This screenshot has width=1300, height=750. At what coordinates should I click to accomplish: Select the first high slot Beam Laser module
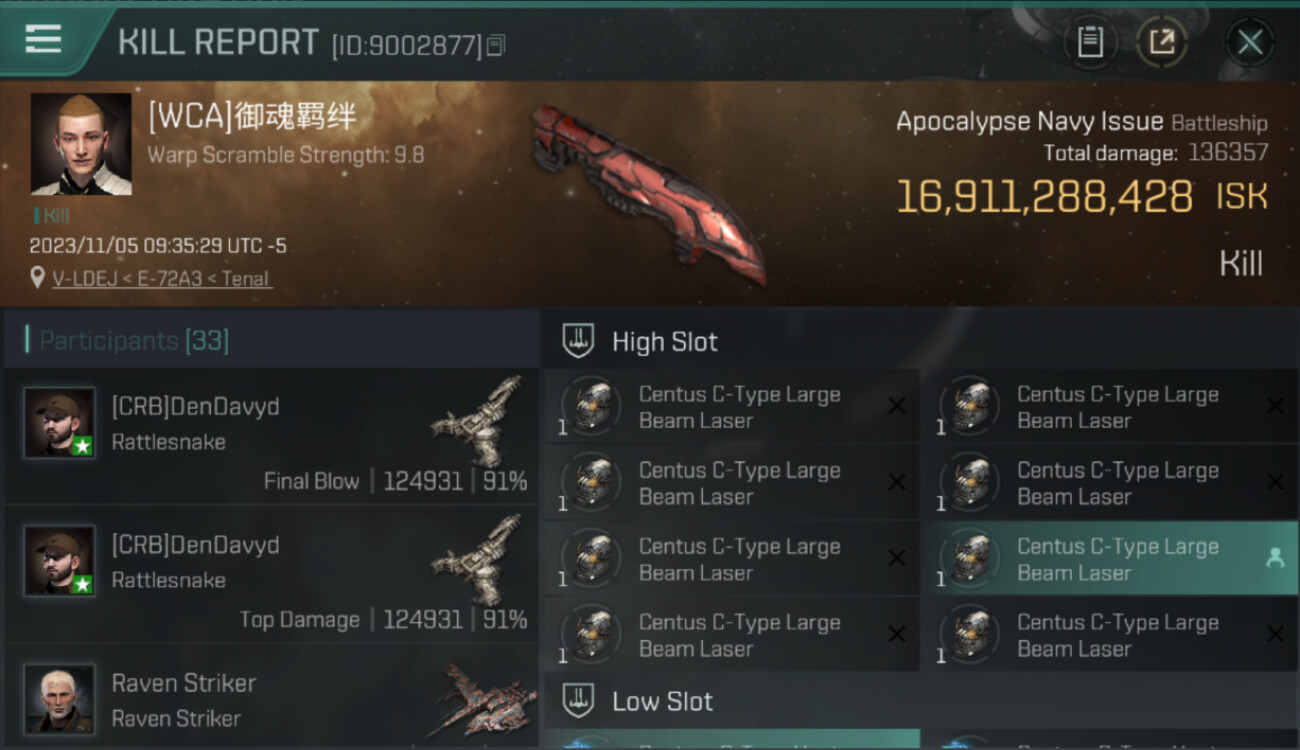click(732, 407)
